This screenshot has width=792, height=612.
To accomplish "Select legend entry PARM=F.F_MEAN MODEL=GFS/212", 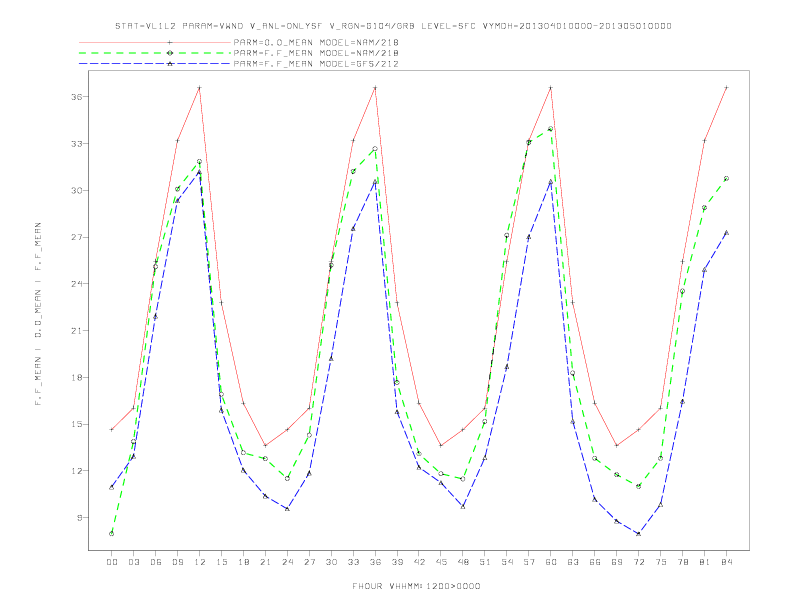I will [316, 64].
